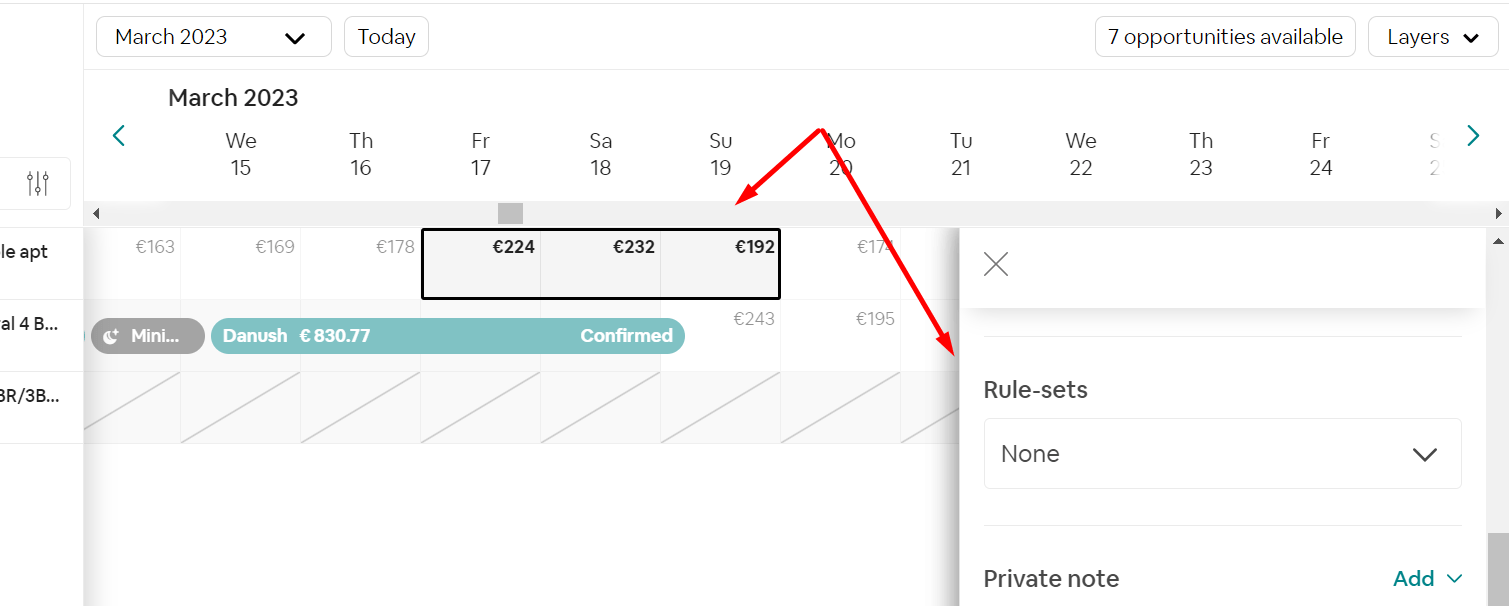Open Danush's confirmed €830.77 reservation
The image size is (1509, 606).
447,336
